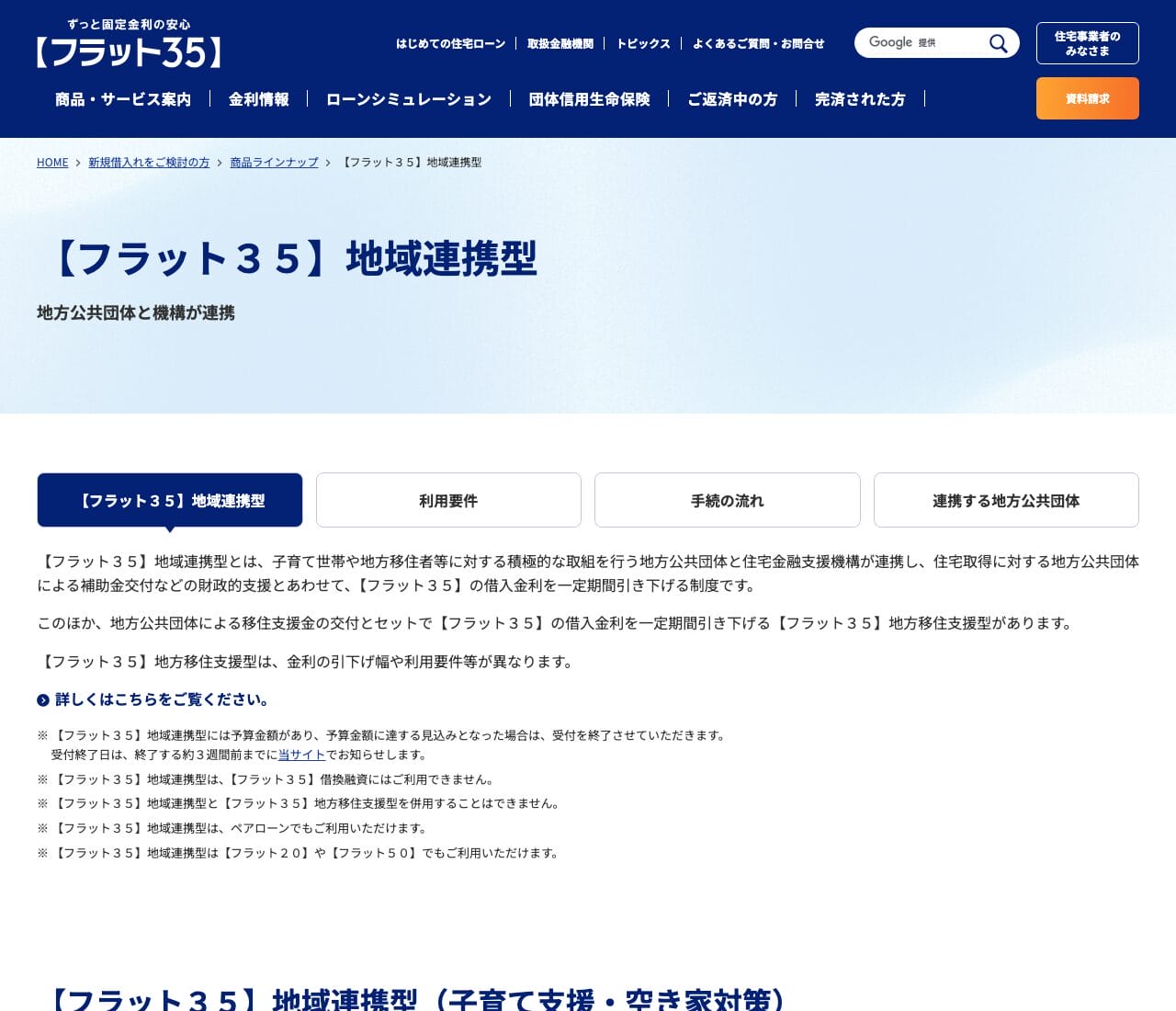Viewport: 1176px width, 1011px height.
Task: Click the Flat 35 logo
Action: [129, 43]
